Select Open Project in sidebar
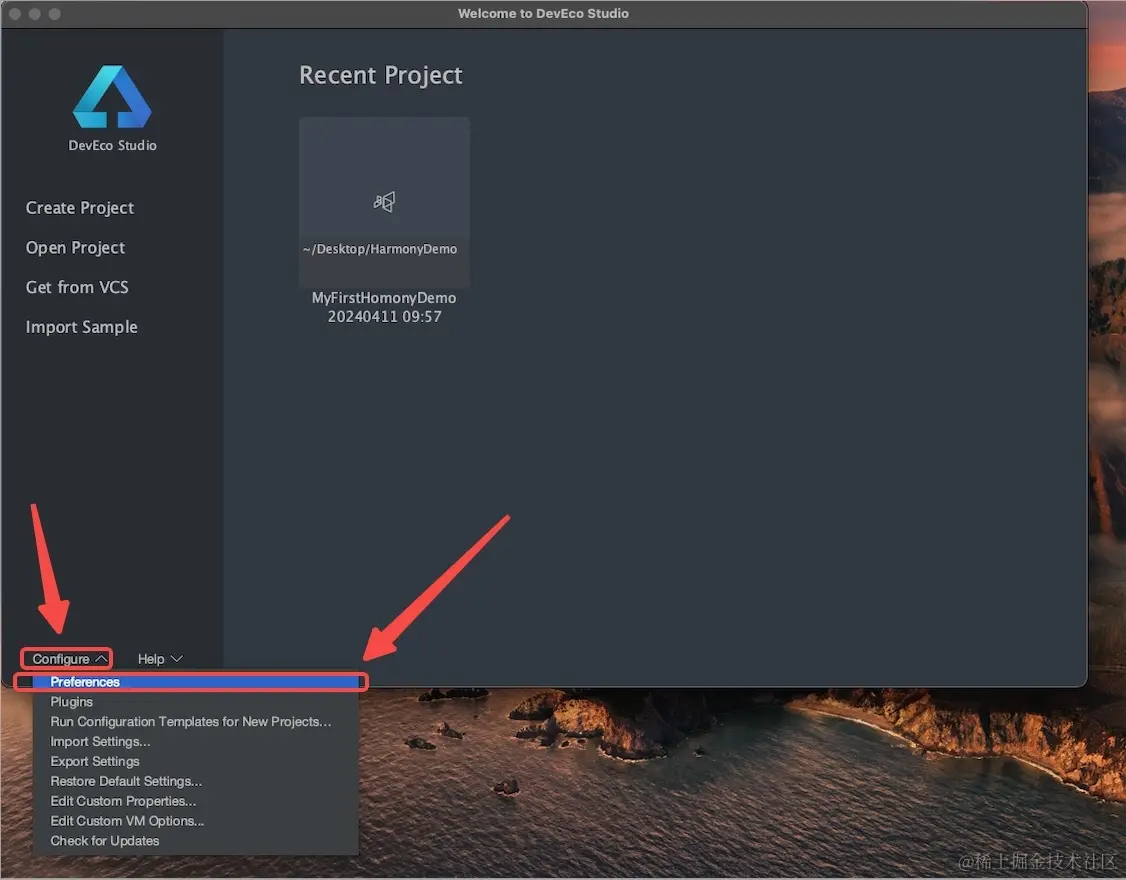Image resolution: width=1126 pixels, height=880 pixels. tap(75, 248)
